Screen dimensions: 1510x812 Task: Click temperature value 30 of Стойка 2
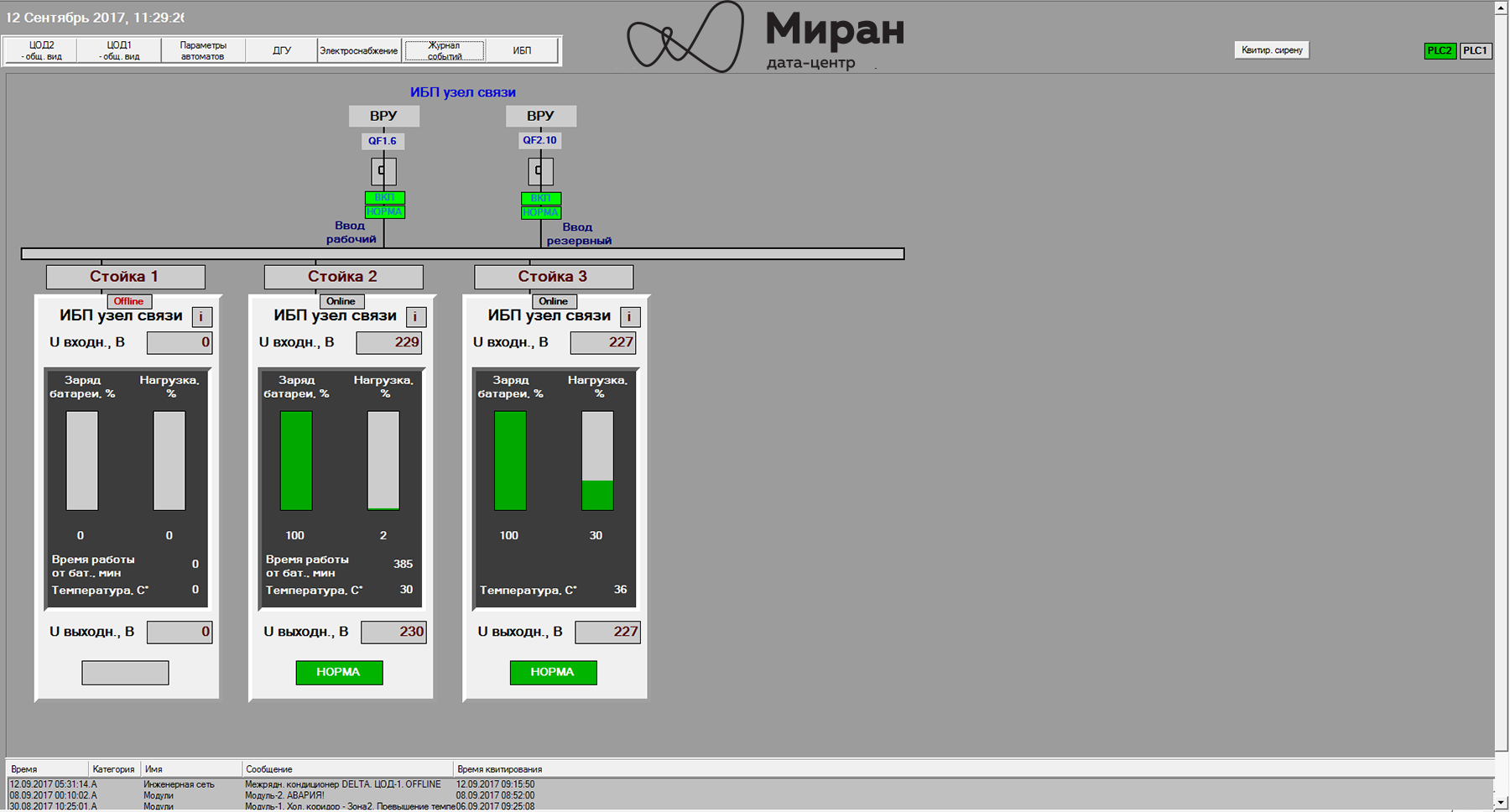[406, 590]
